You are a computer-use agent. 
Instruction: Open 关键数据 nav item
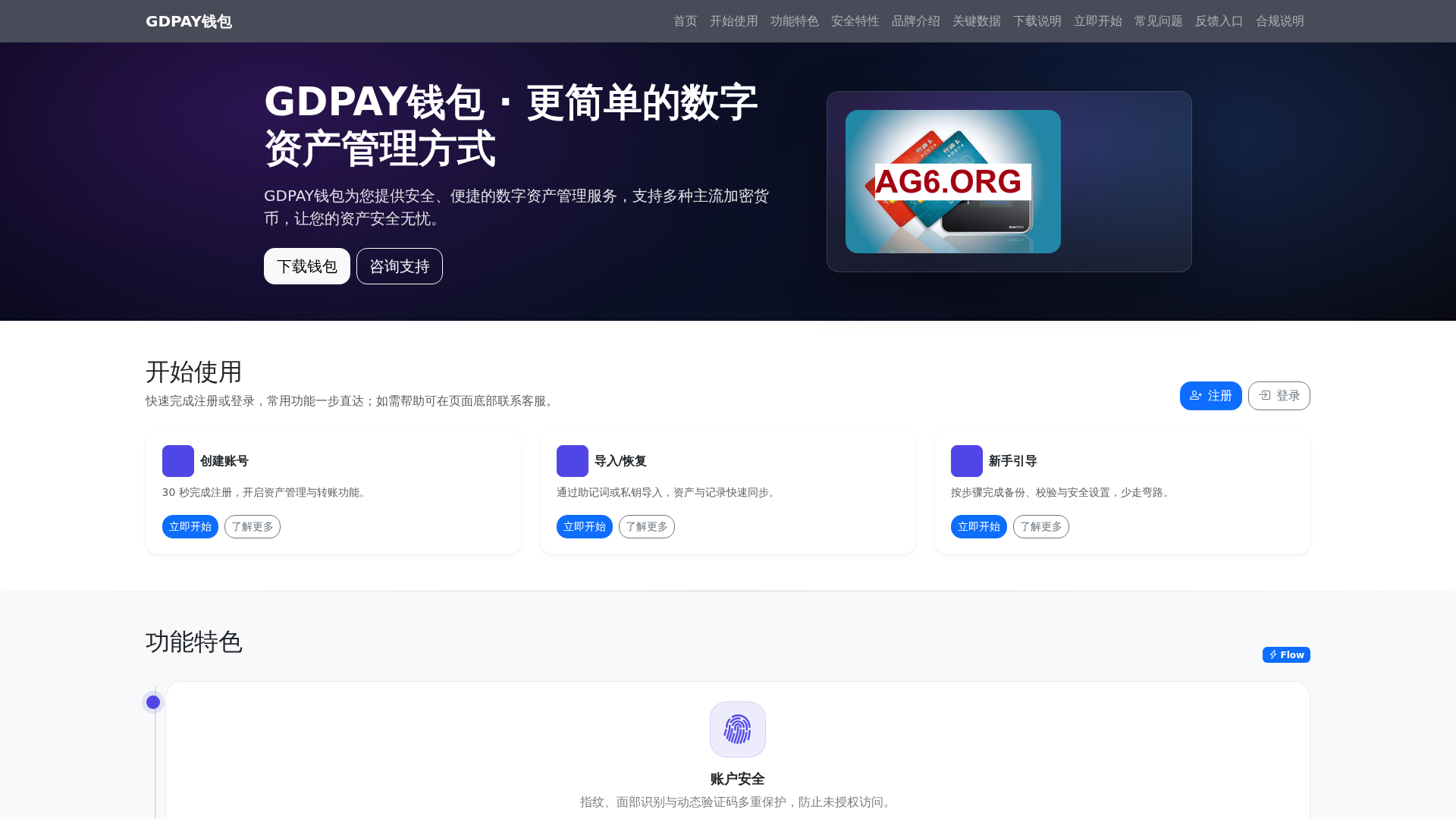[x=976, y=21]
